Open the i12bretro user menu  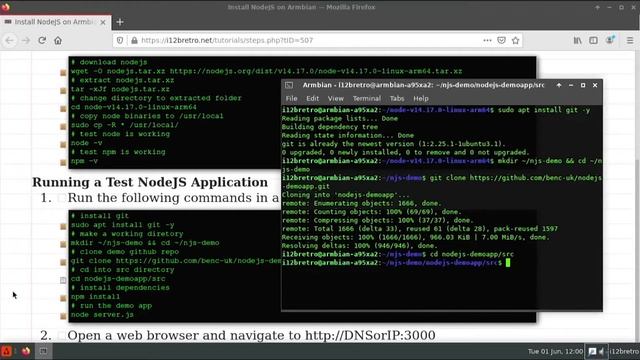(624, 351)
